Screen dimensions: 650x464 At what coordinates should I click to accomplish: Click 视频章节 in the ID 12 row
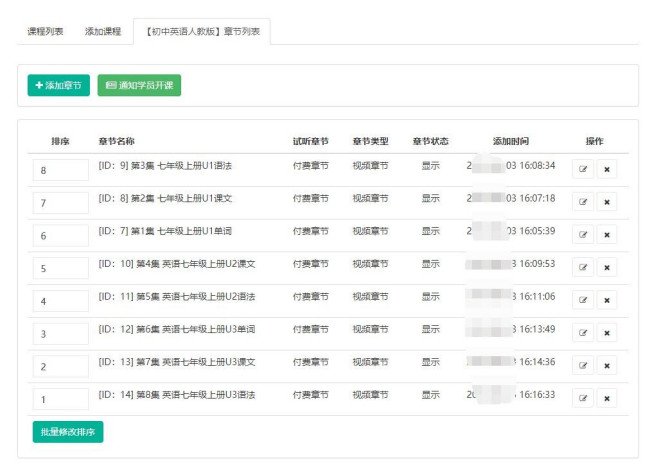[371, 330]
